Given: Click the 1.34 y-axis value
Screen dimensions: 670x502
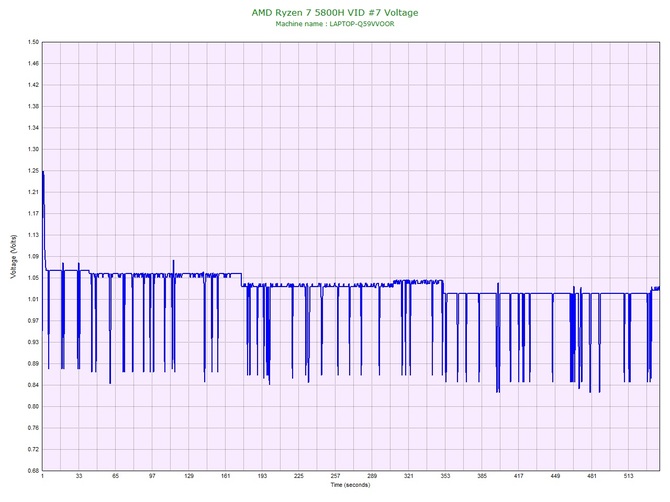Looking at the screenshot, I should point(33,128).
